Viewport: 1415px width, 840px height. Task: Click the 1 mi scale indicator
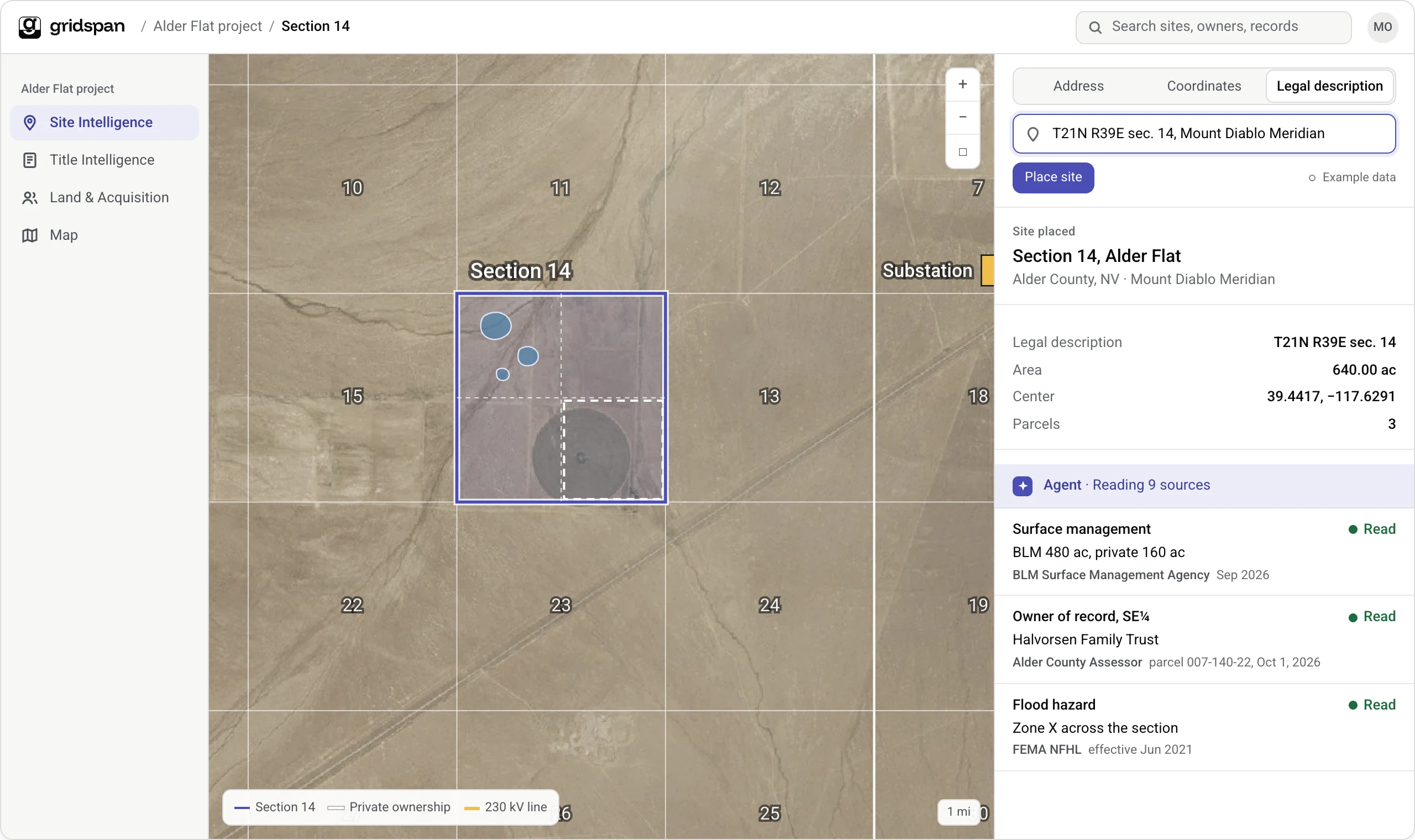(959, 812)
